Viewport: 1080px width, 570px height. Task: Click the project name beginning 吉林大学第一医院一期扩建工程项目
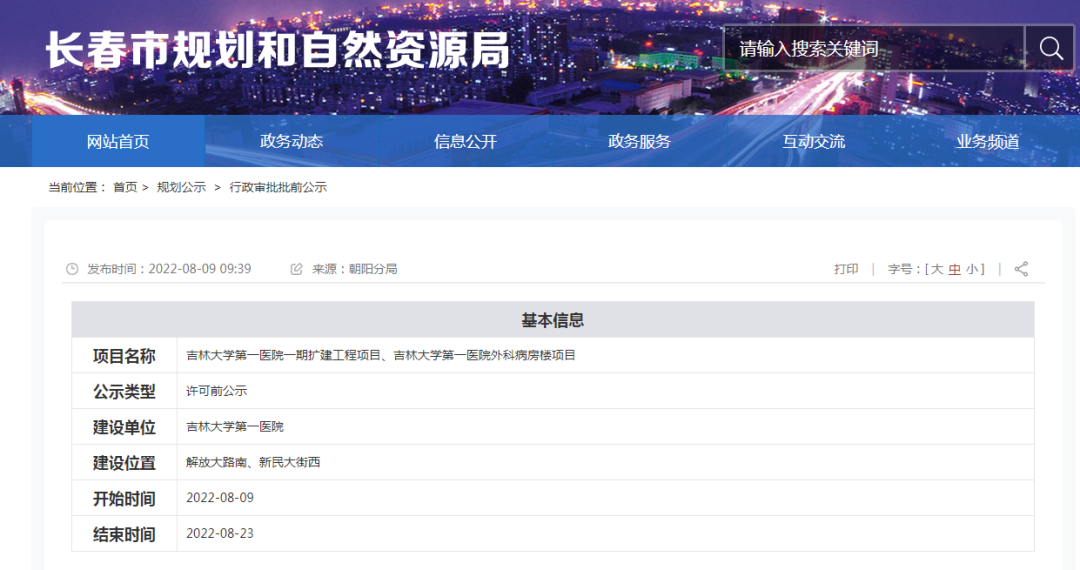(x=381, y=355)
